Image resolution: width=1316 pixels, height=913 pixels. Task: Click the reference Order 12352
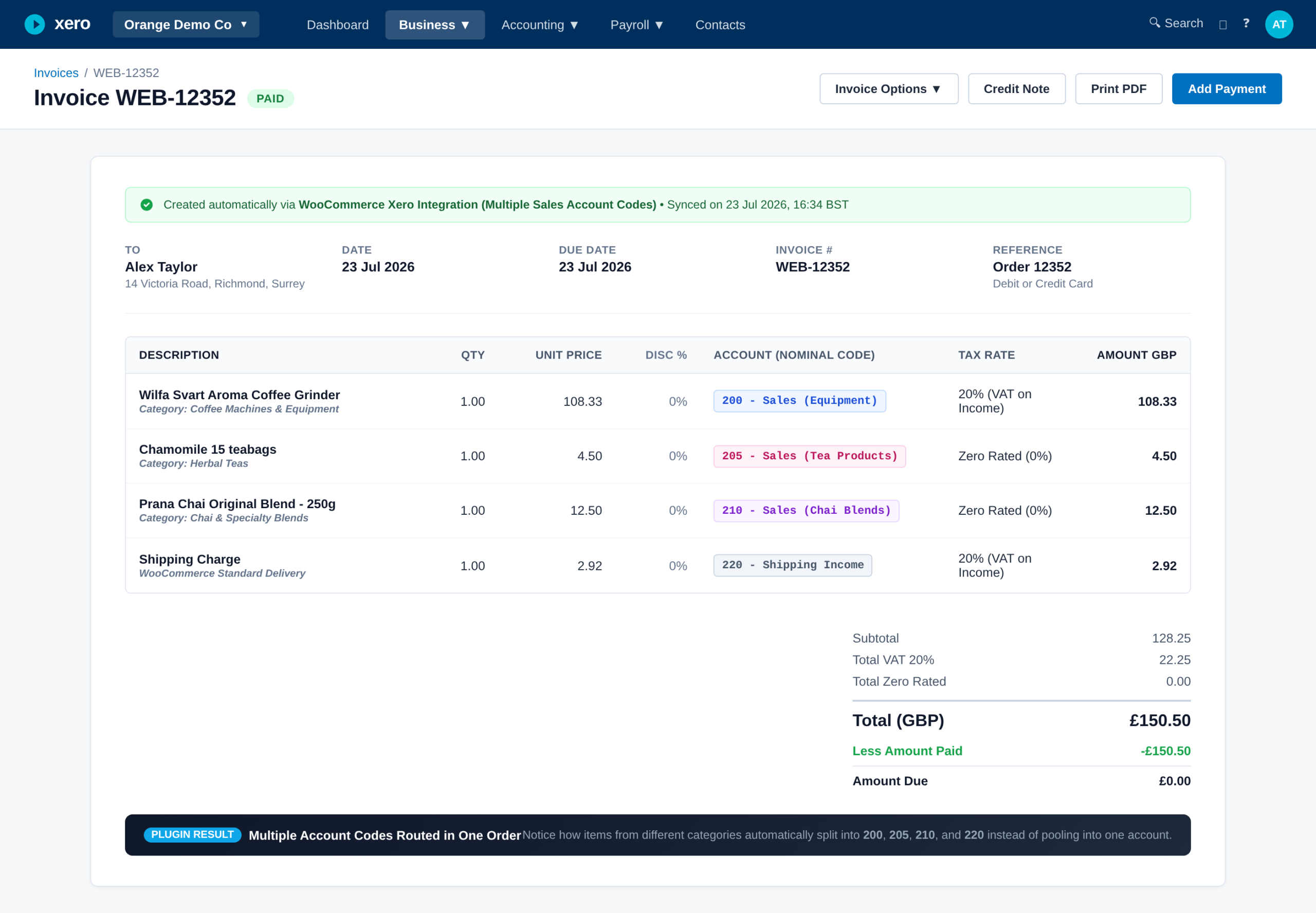1032,267
